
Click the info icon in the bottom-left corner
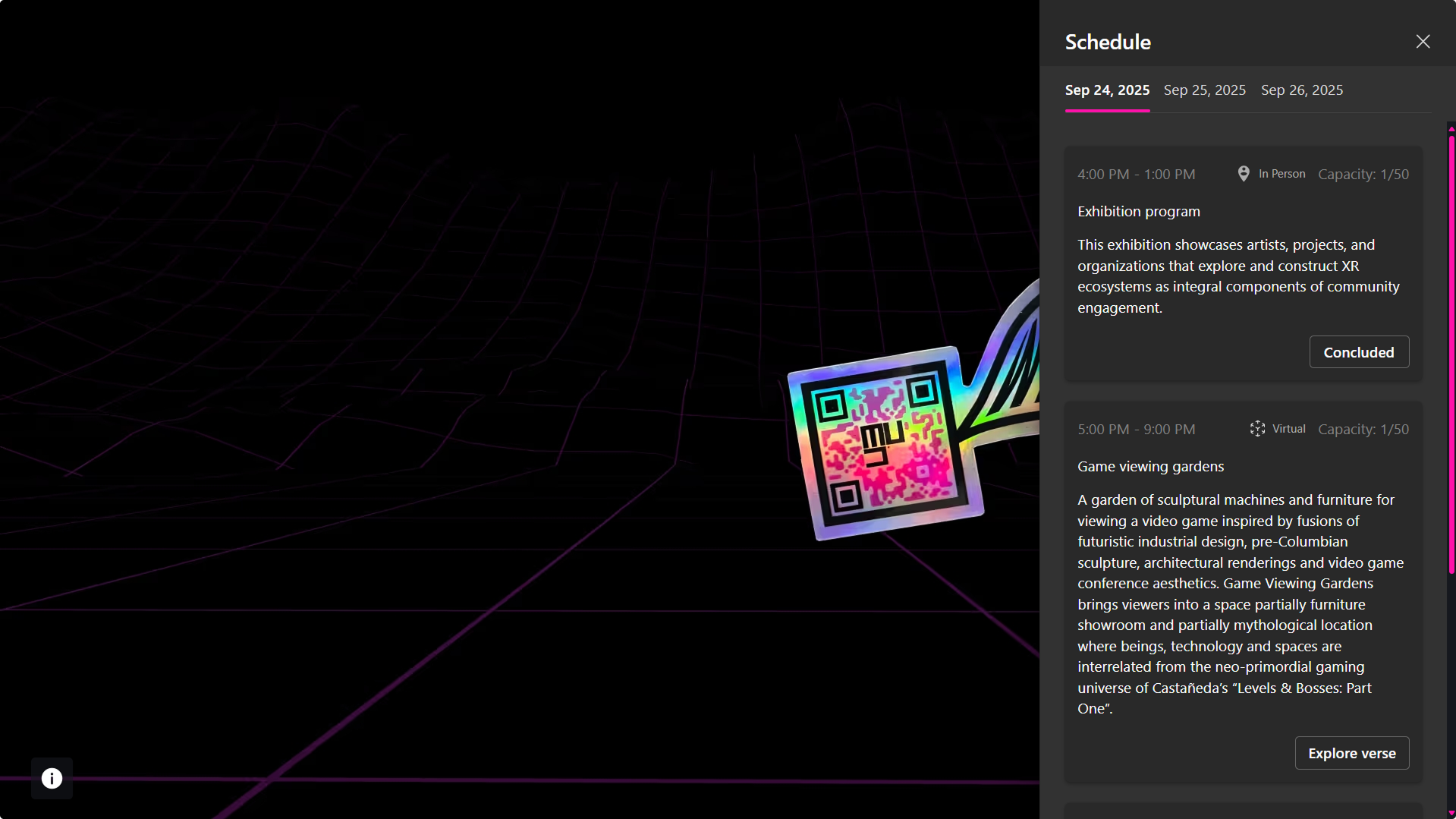[51, 778]
